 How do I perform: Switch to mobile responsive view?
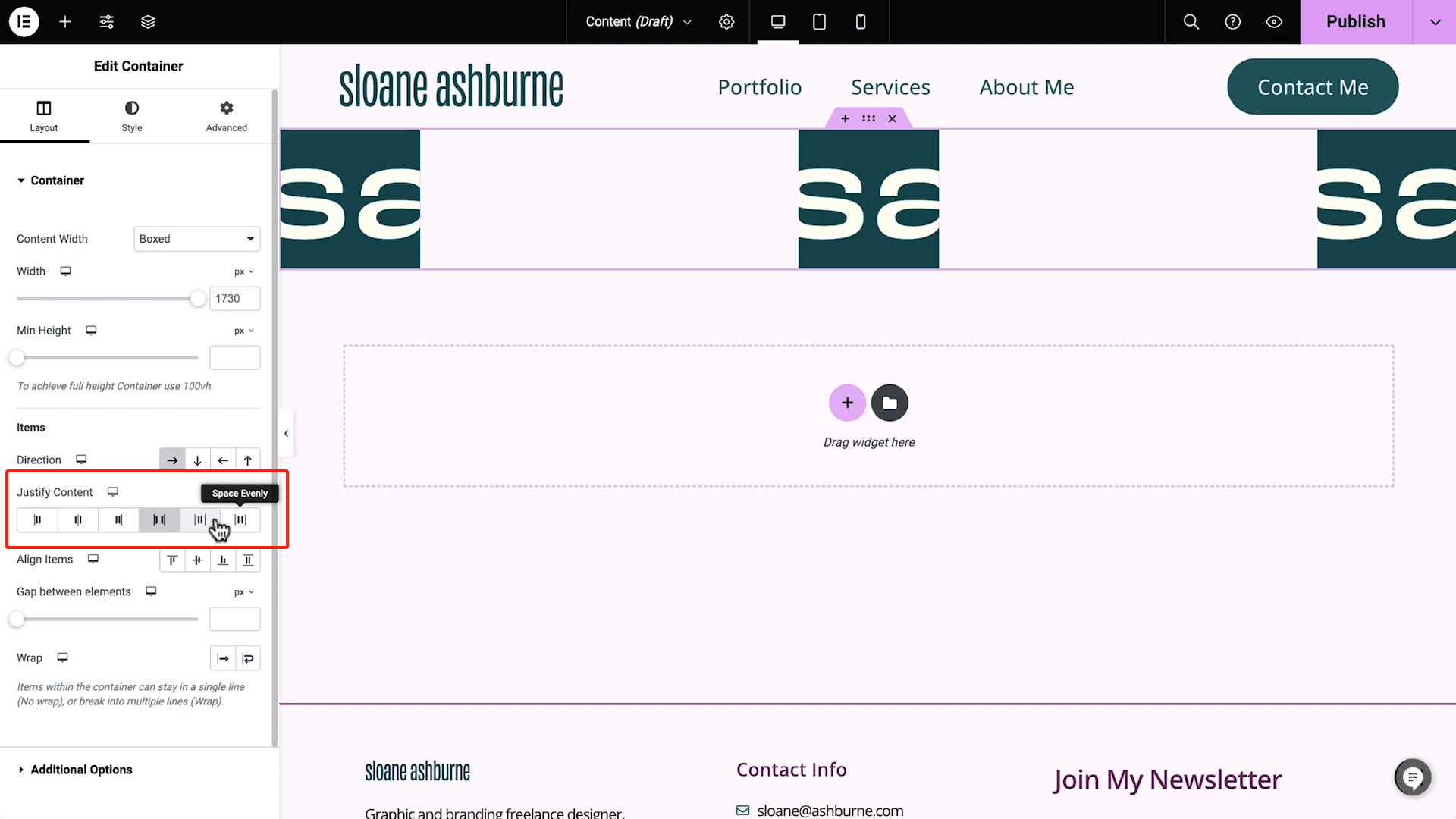(860, 21)
